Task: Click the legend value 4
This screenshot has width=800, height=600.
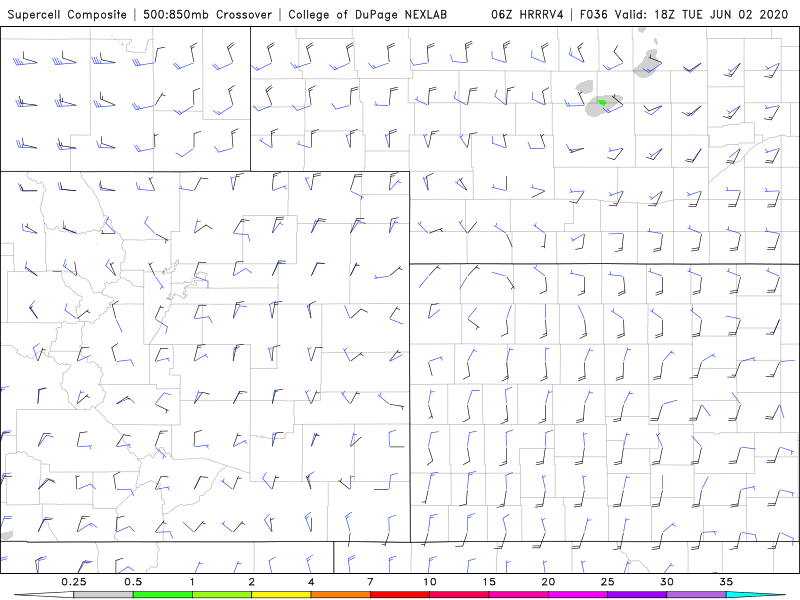Action: click(x=311, y=582)
